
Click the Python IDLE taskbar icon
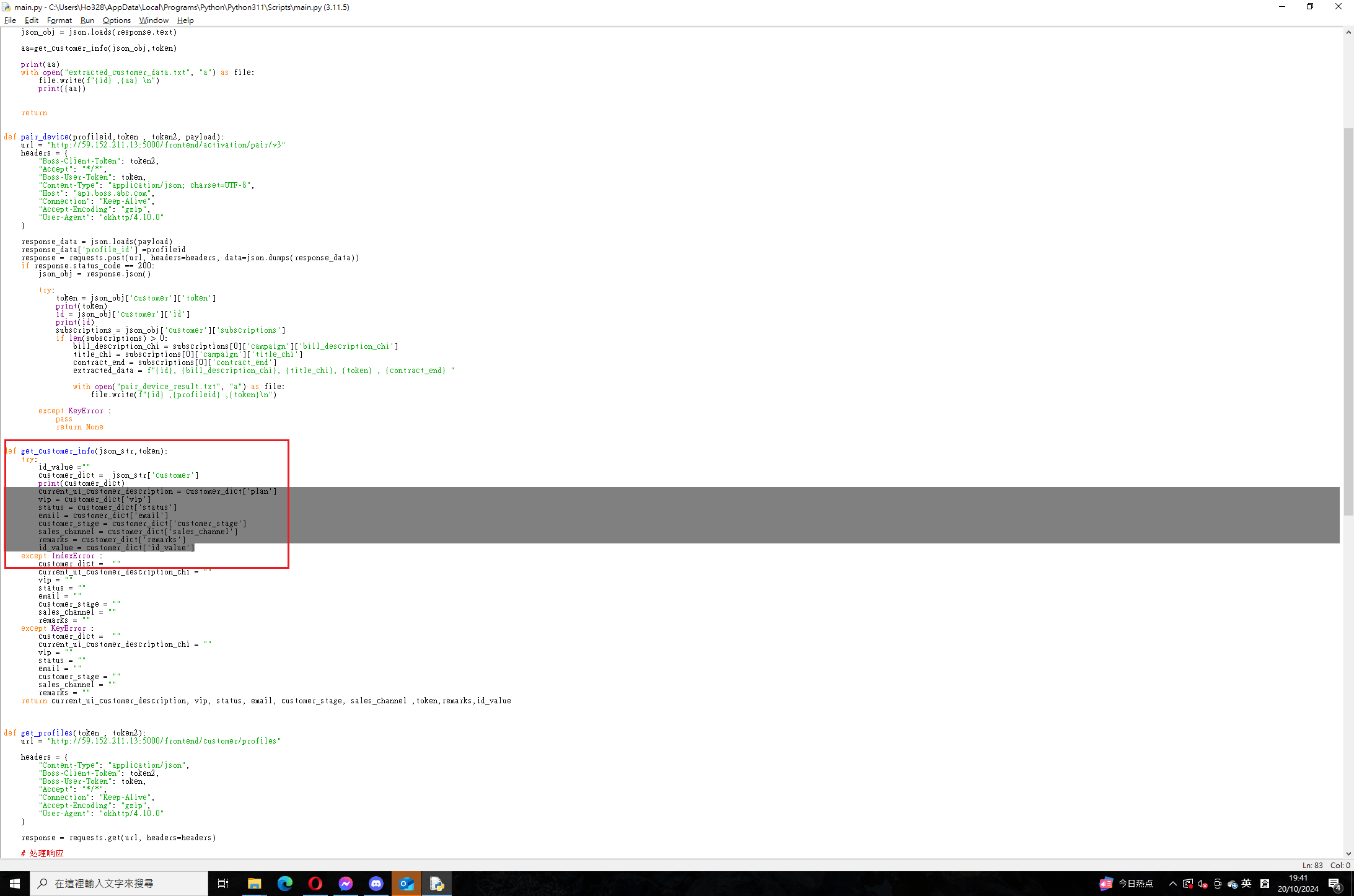click(437, 884)
